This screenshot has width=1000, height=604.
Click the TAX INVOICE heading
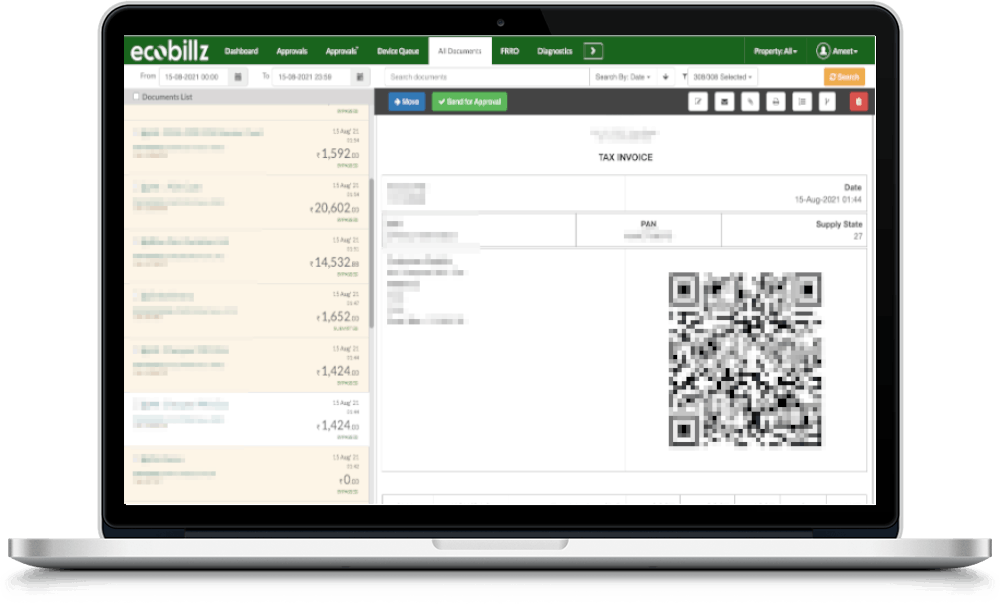pos(625,158)
